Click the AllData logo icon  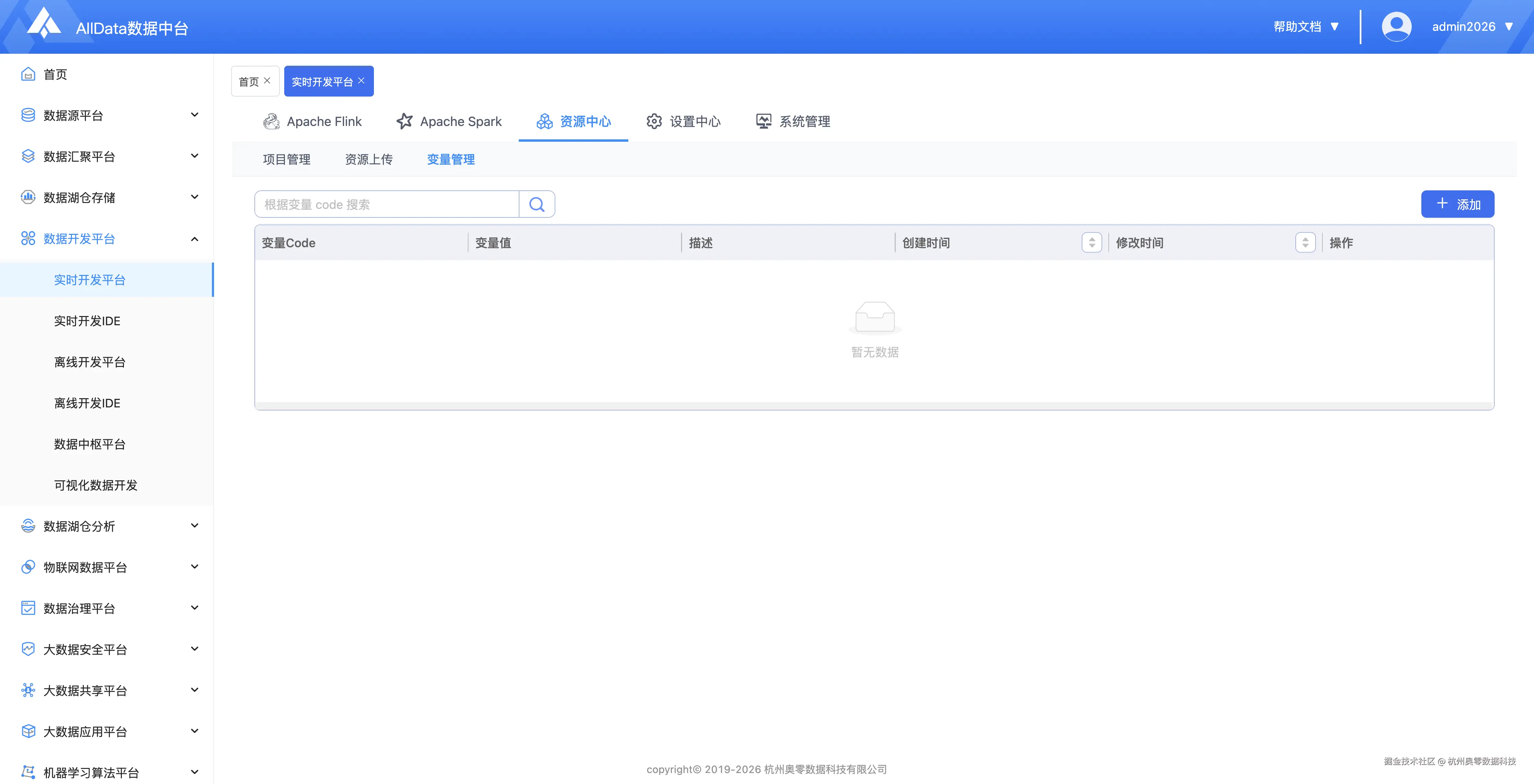point(44,23)
